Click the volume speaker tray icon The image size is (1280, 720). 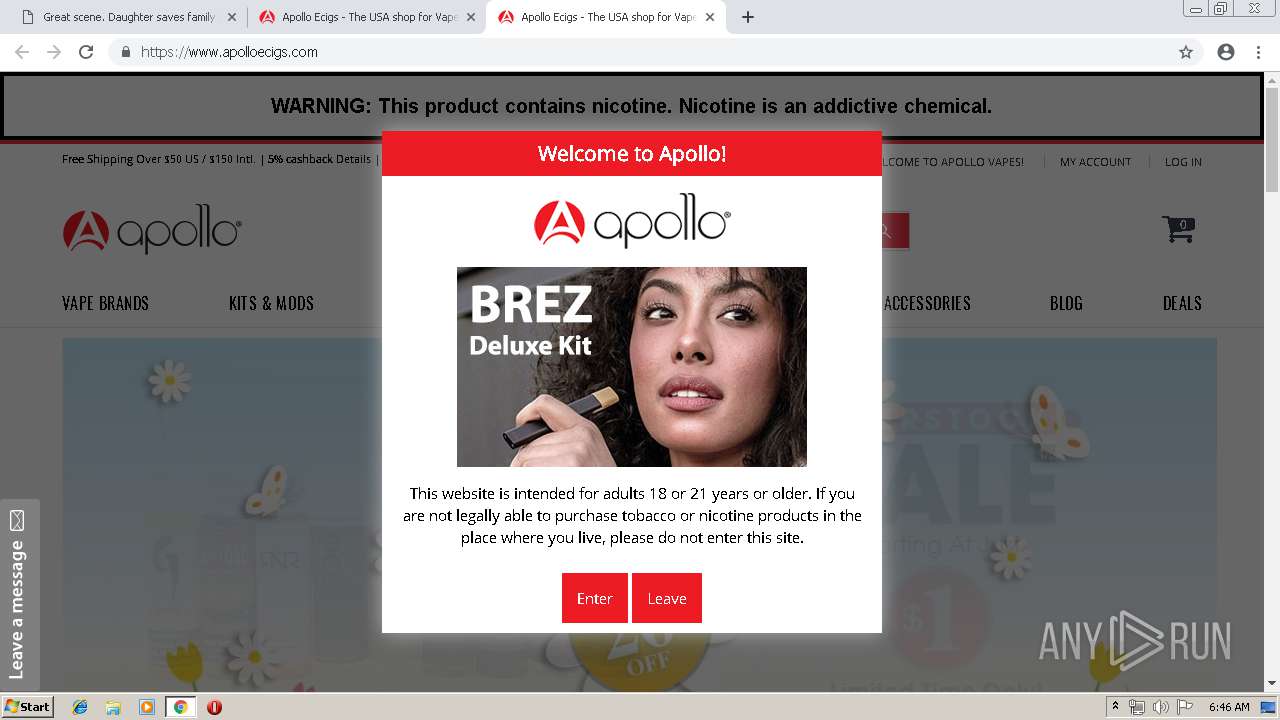[x=1160, y=707]
